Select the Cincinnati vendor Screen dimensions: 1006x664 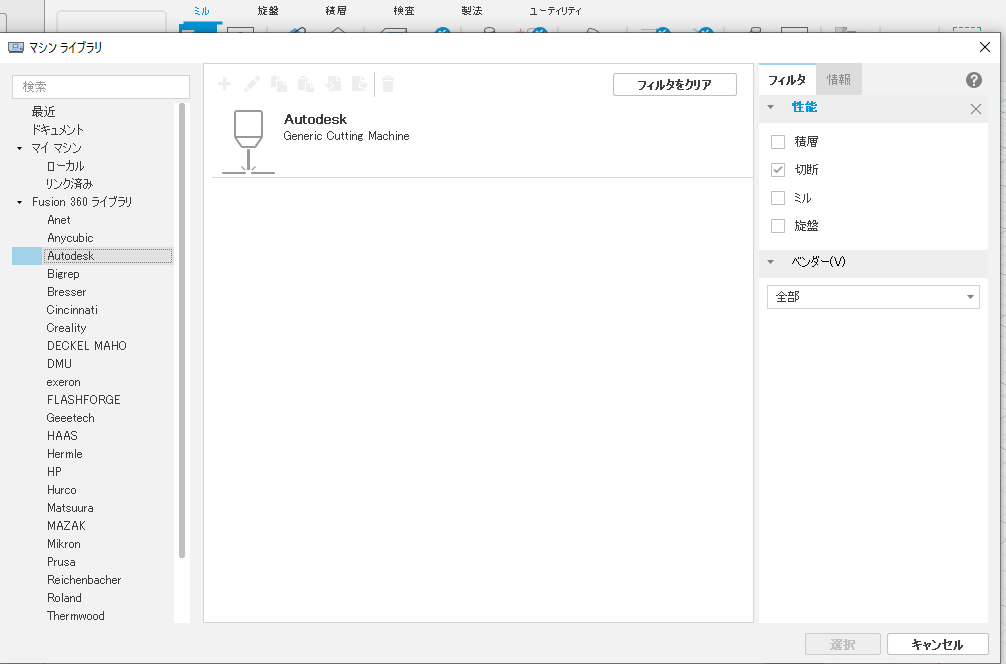72,310
